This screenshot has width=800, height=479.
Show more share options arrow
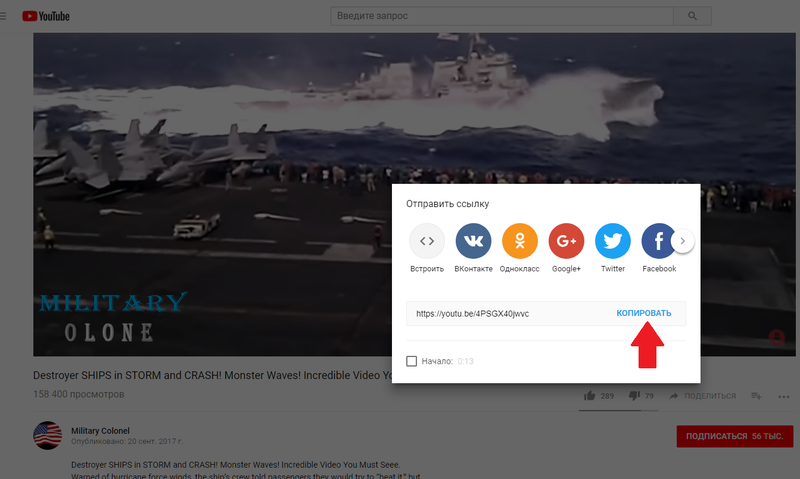point(683,241)
